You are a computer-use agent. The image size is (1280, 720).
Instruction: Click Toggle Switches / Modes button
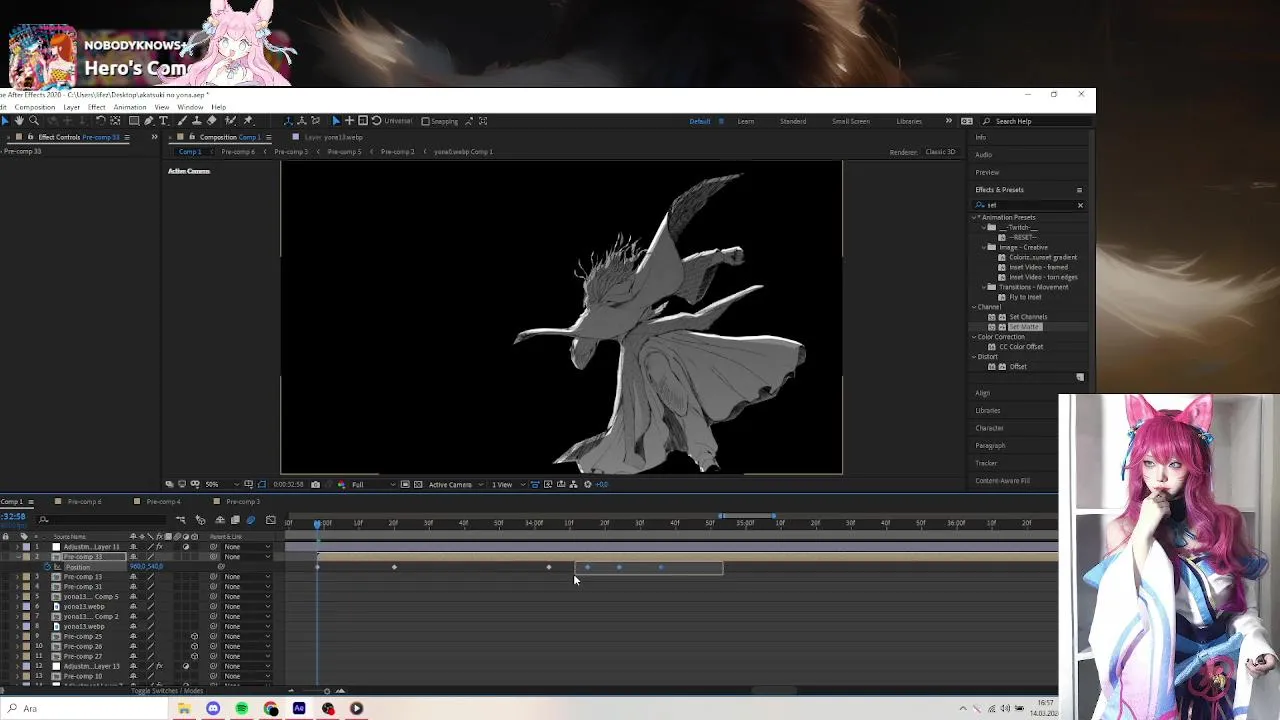tap(166, 691)
